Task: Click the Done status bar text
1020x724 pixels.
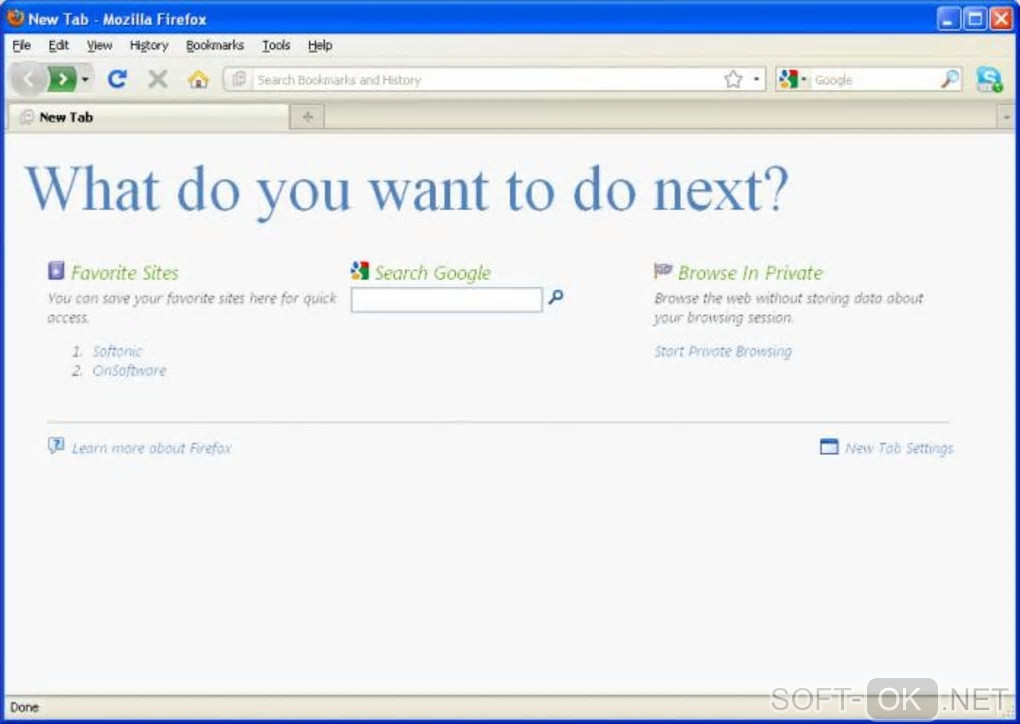Action: [25, 707]
